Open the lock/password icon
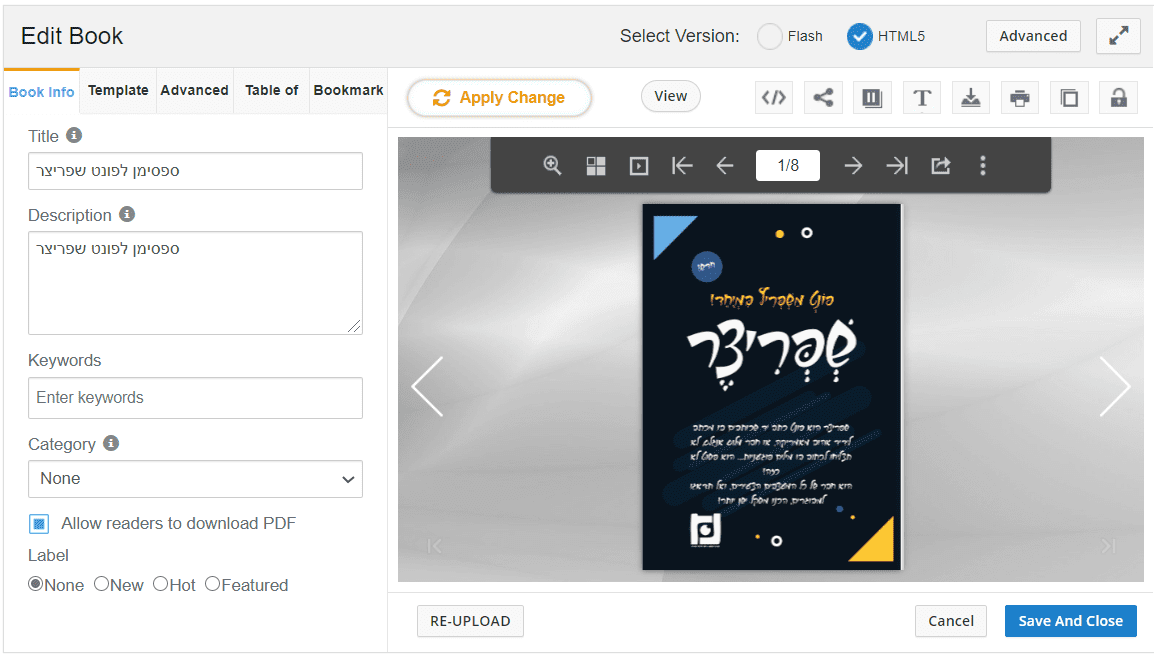 [x=1119, y=97]
